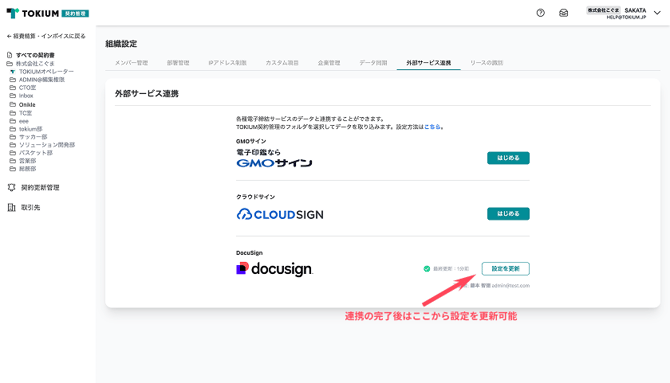Go back to 経費精算・インボイス link

pyautogui.click(x=46, y=36)
